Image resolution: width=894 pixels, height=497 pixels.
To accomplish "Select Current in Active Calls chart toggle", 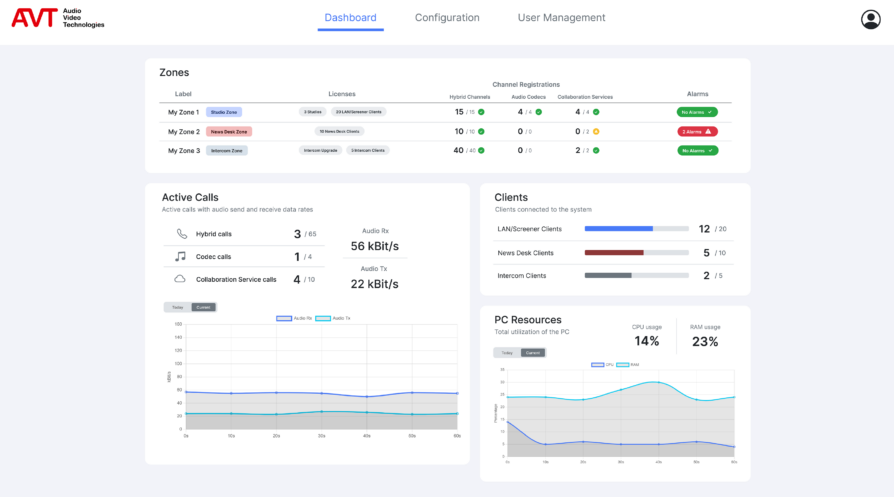I will coord(204,307).
